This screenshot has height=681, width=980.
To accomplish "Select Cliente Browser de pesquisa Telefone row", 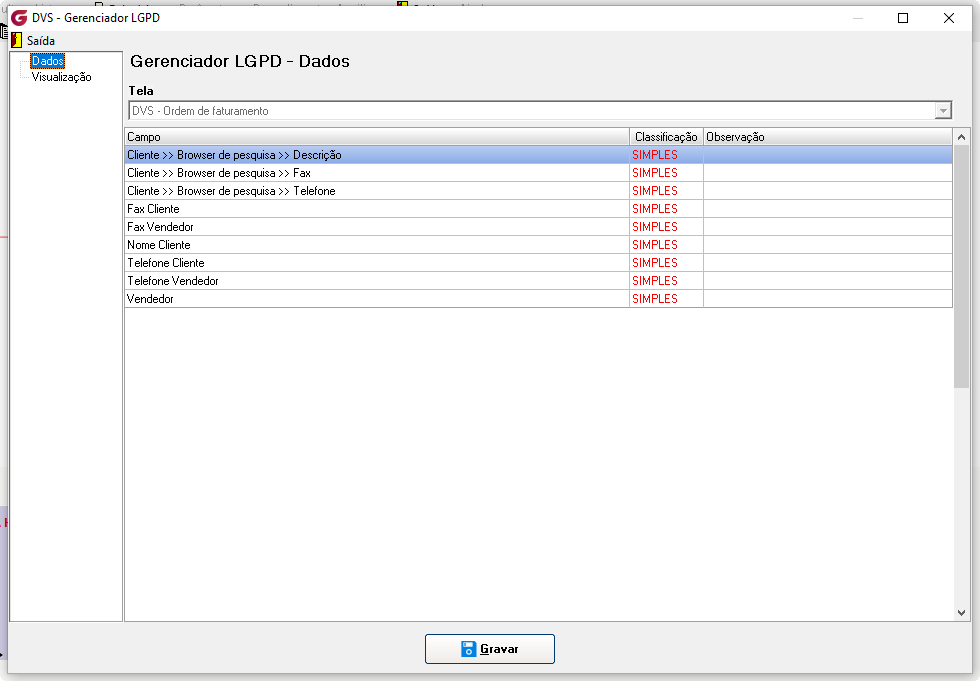I will click(539, 191).
